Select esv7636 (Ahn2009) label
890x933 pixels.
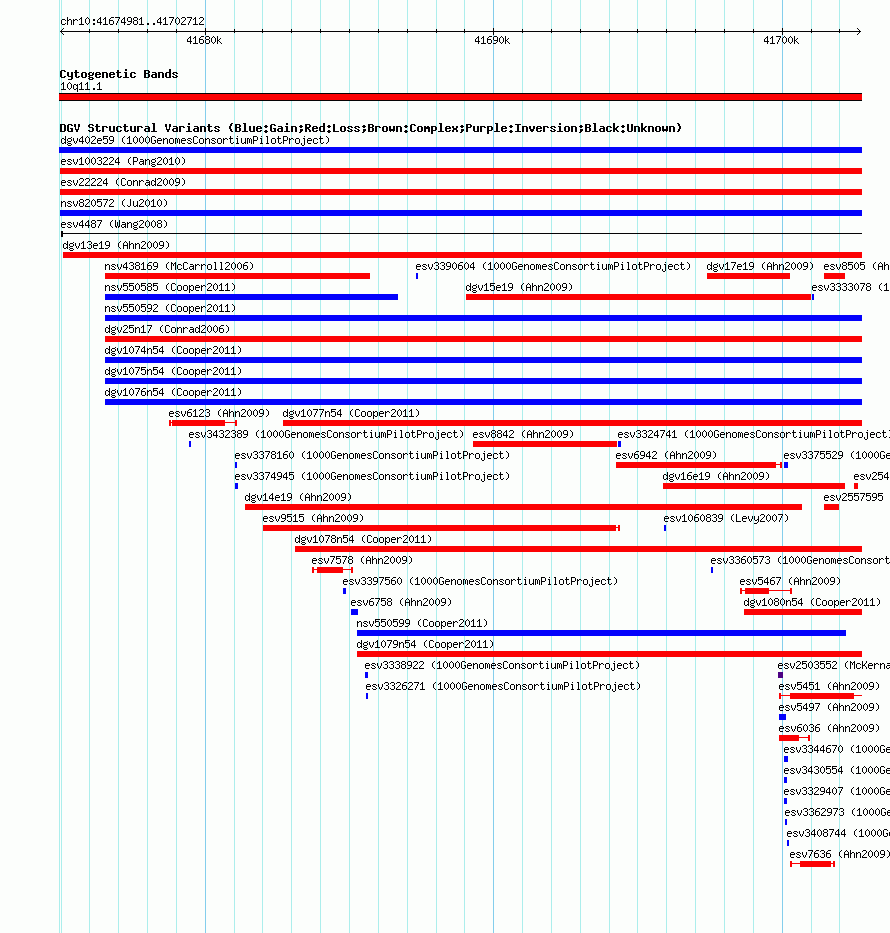839,854
